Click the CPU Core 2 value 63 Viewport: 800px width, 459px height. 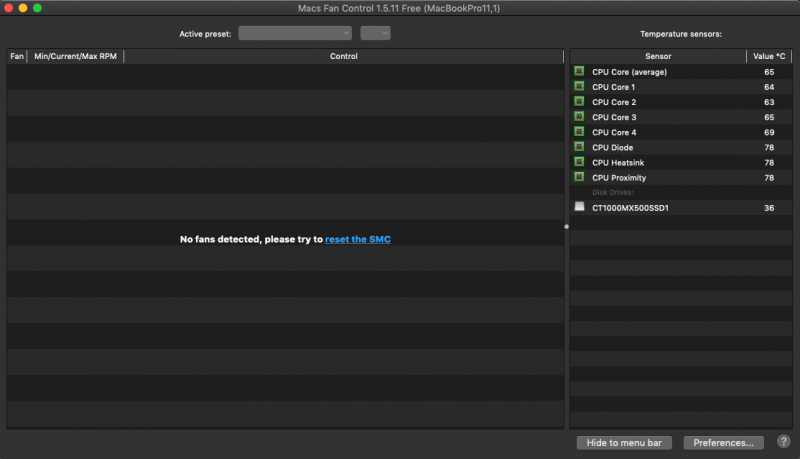[x=769, y=102]
